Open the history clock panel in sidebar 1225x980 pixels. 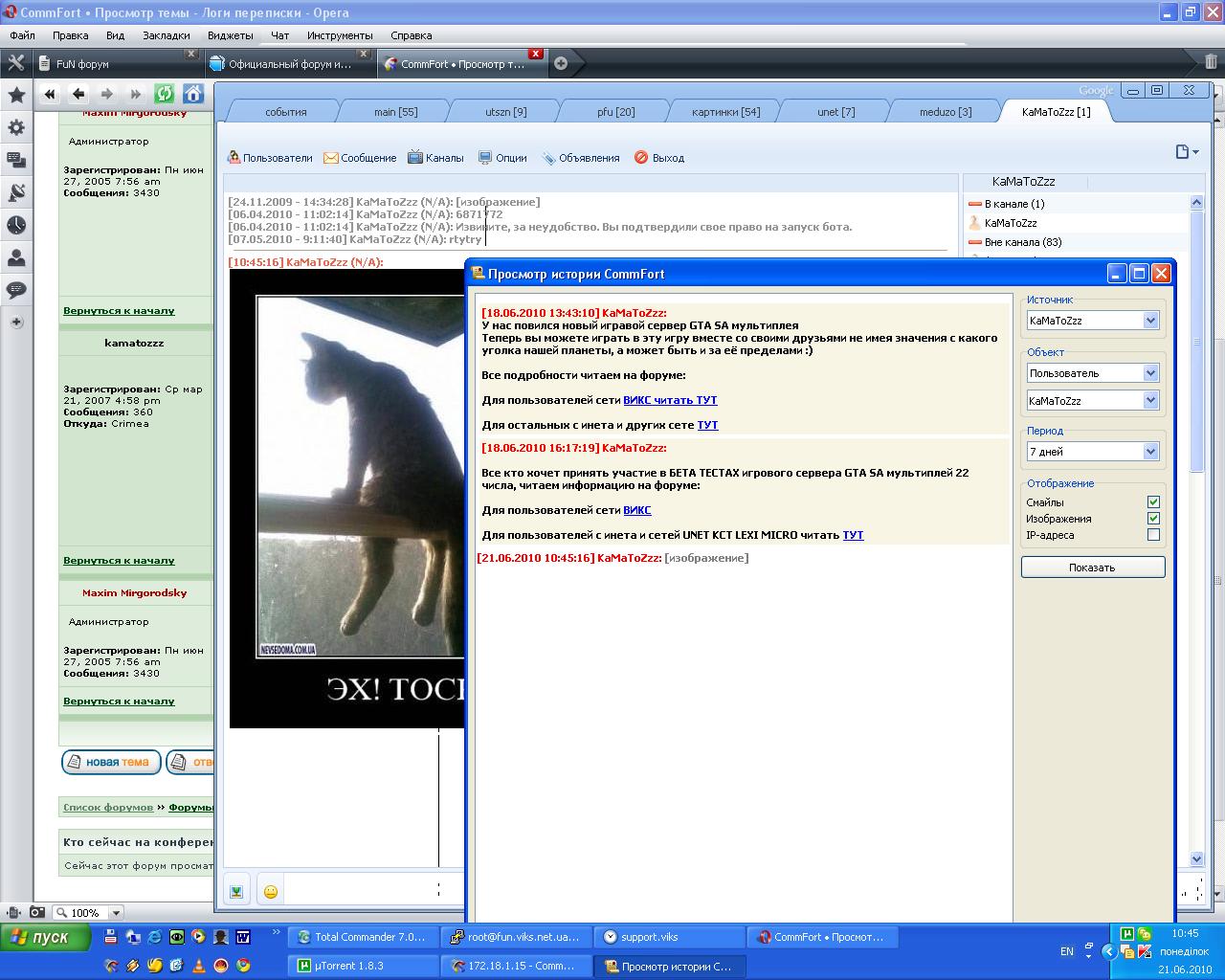click(16, 225)
